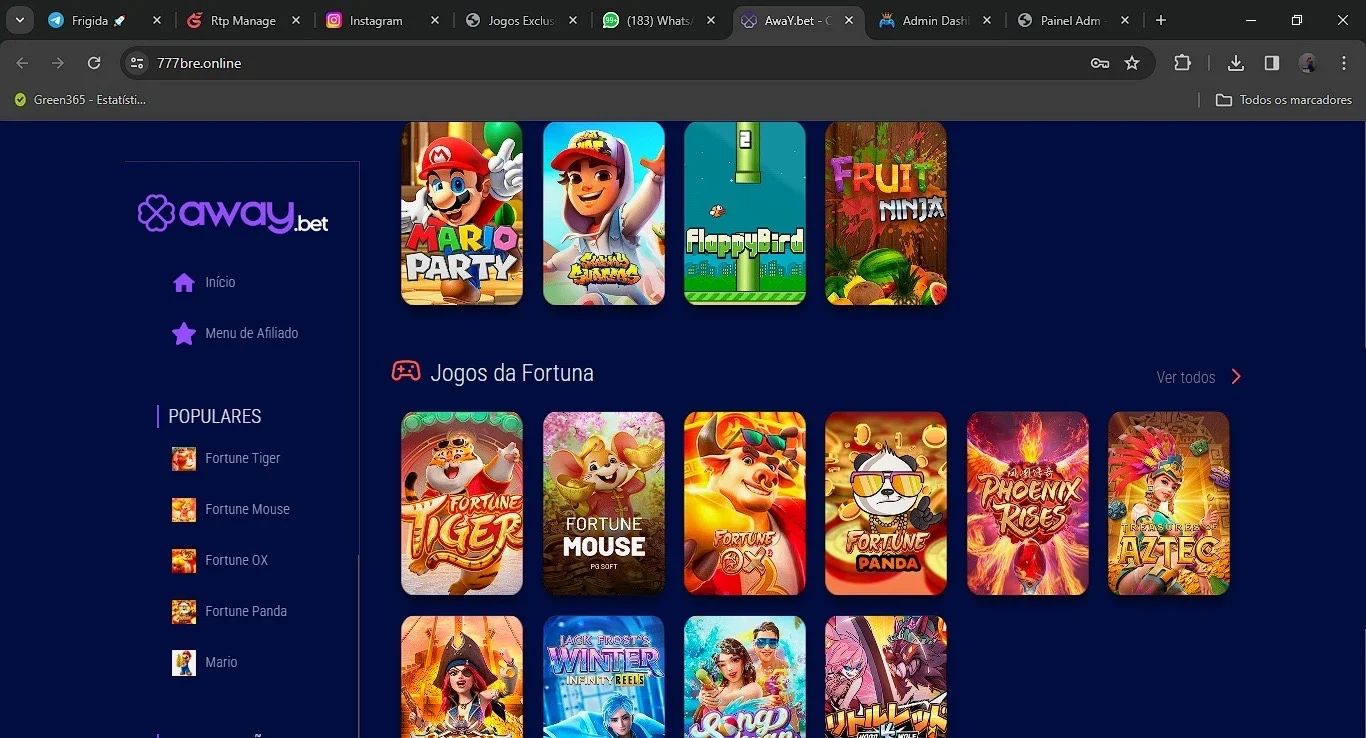Select the Fortune OX game card
The width and height of the screenshot is (1366, 738).
point(745,503)
